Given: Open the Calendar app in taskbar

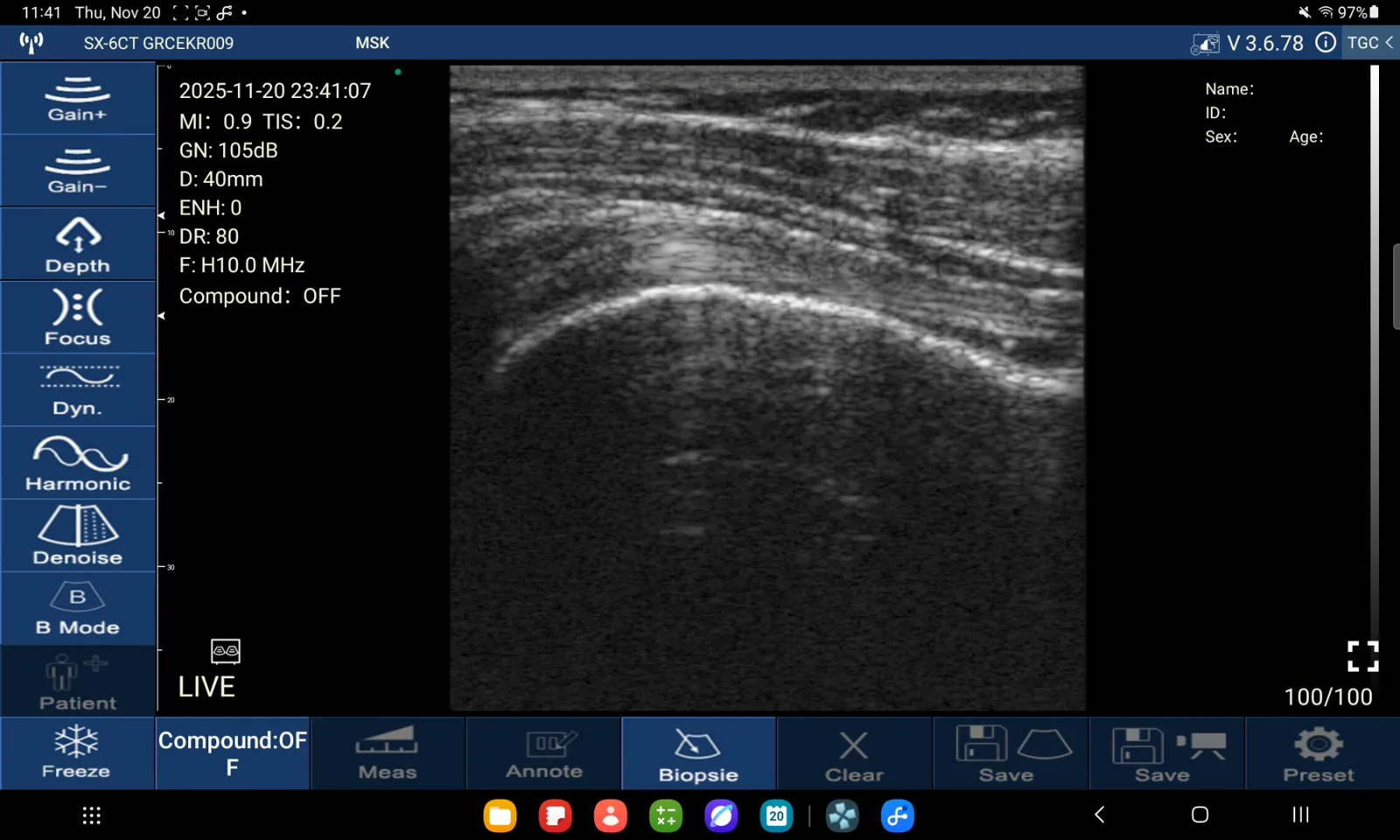Looking at the screenshot, I should [x=777, y=816].
